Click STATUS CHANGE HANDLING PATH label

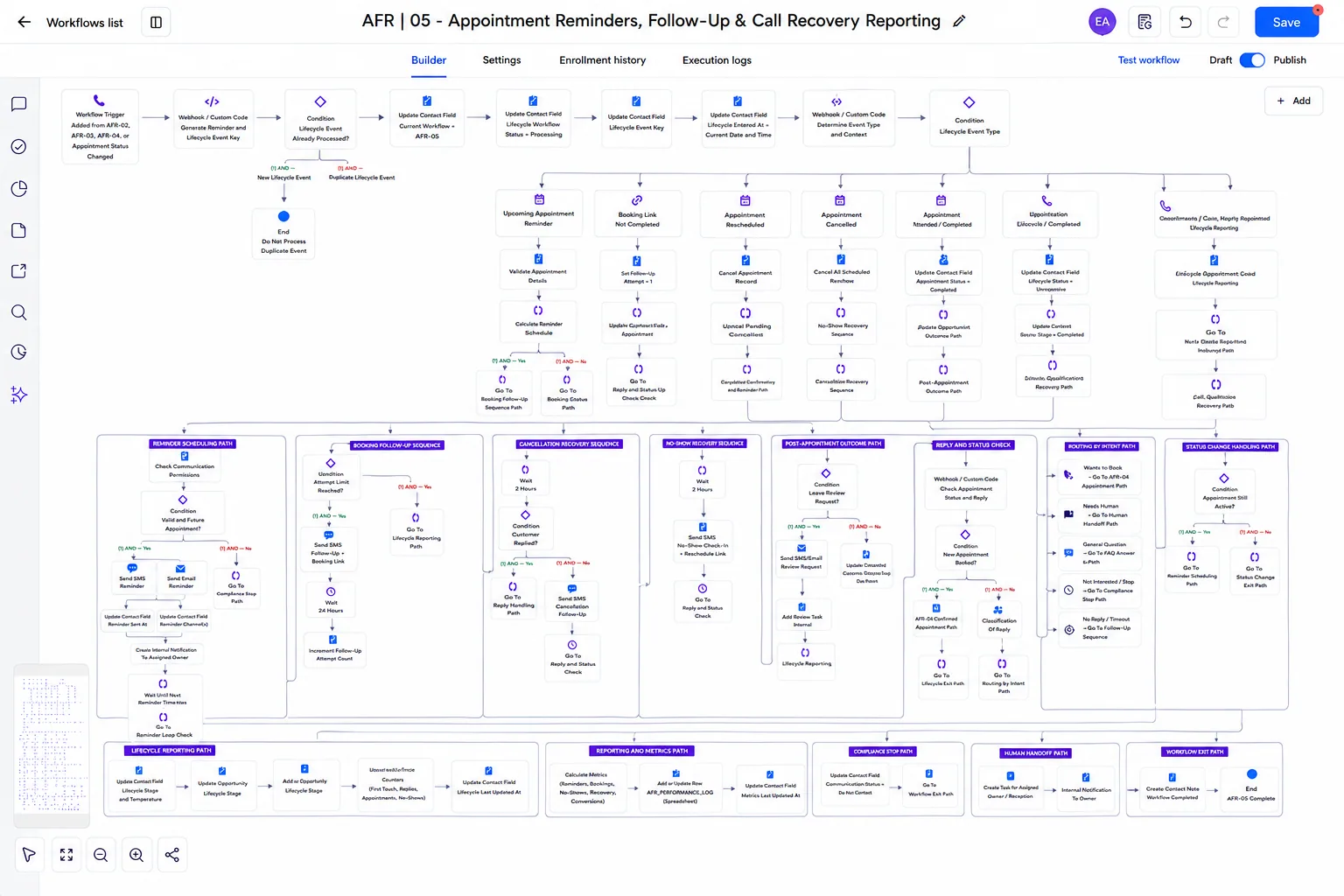[1230, 447]
